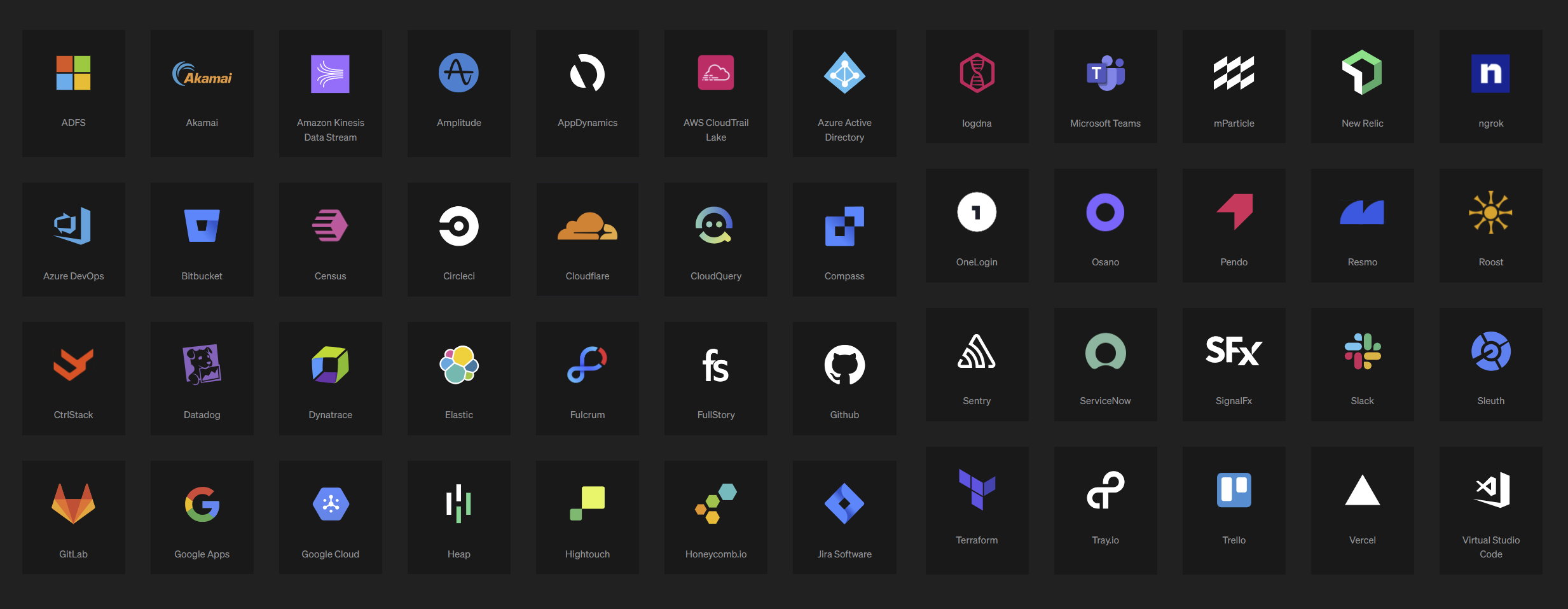Open the ADFS integration tile
The image size is (1568, 609).
click(x=74, y=93)
